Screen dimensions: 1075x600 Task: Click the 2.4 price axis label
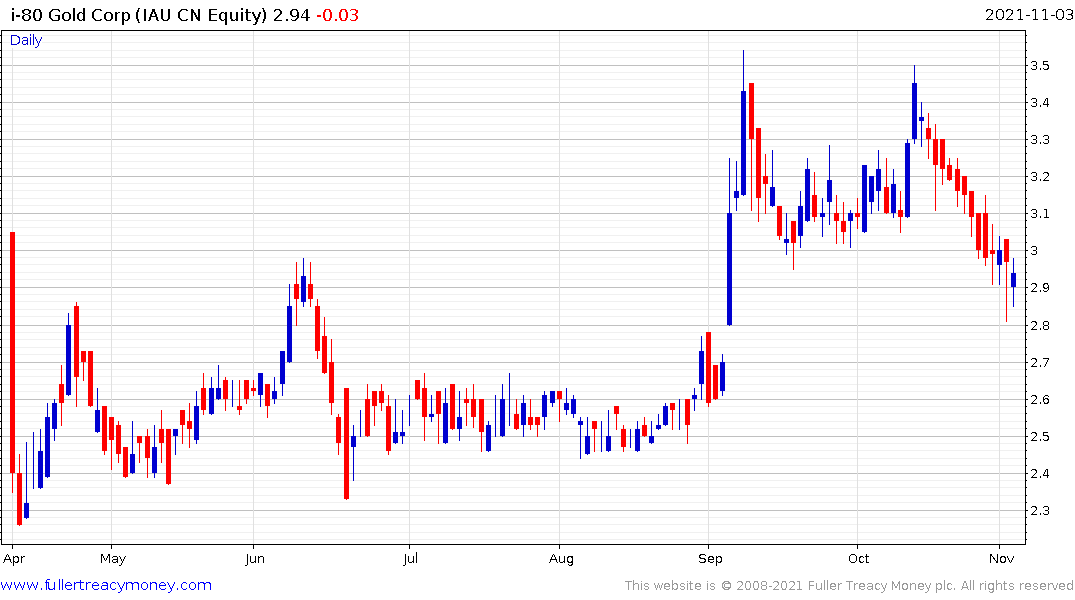1040,474
